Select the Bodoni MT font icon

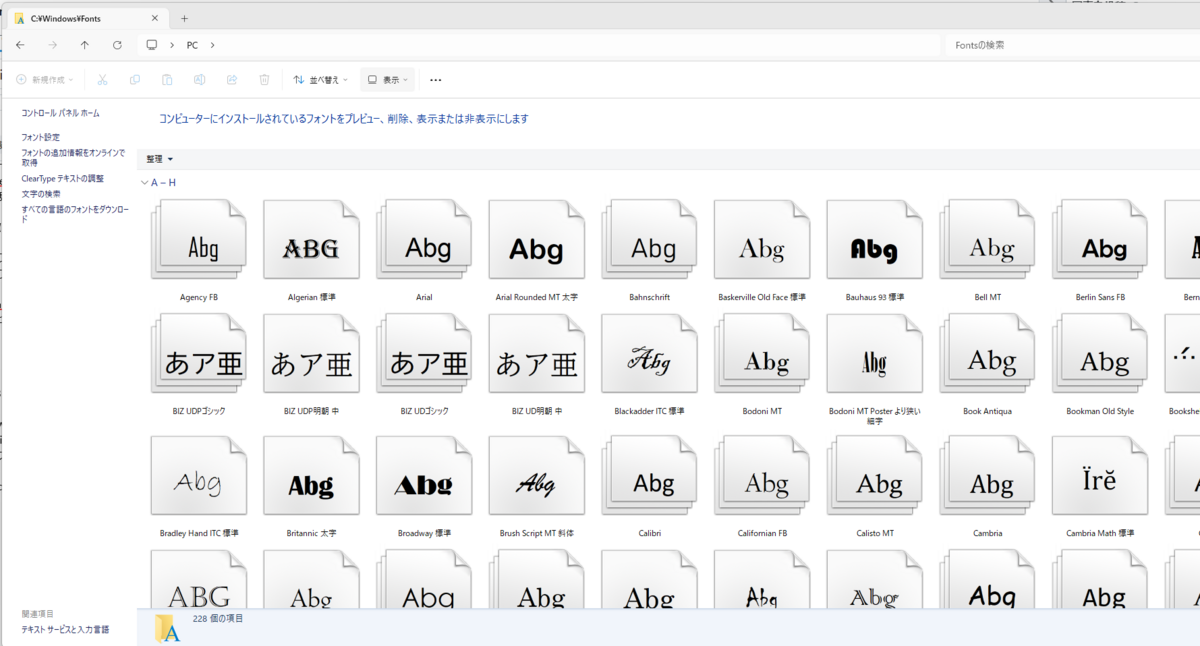(762, 355)
